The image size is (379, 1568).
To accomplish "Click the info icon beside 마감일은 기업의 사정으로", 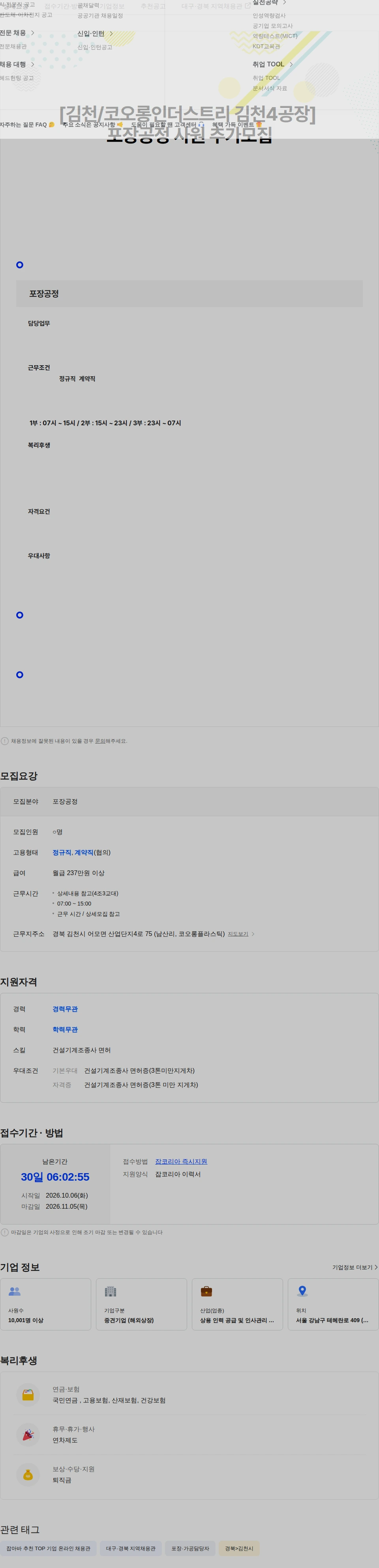I will tap(5, 1232).
